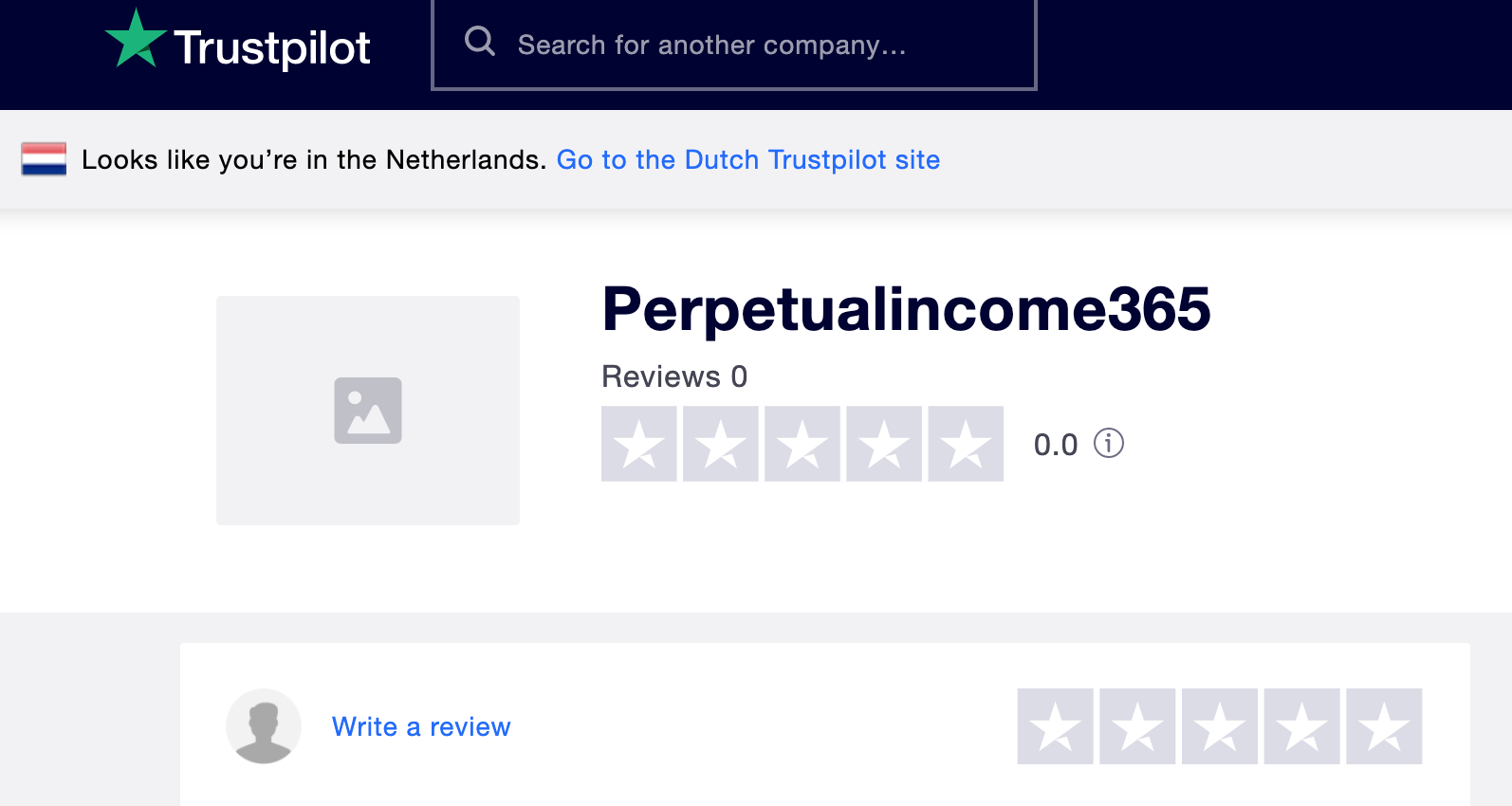Click the company placeholder image
Viewport: 1512px width, 806px height.
[x=368, y=411]
